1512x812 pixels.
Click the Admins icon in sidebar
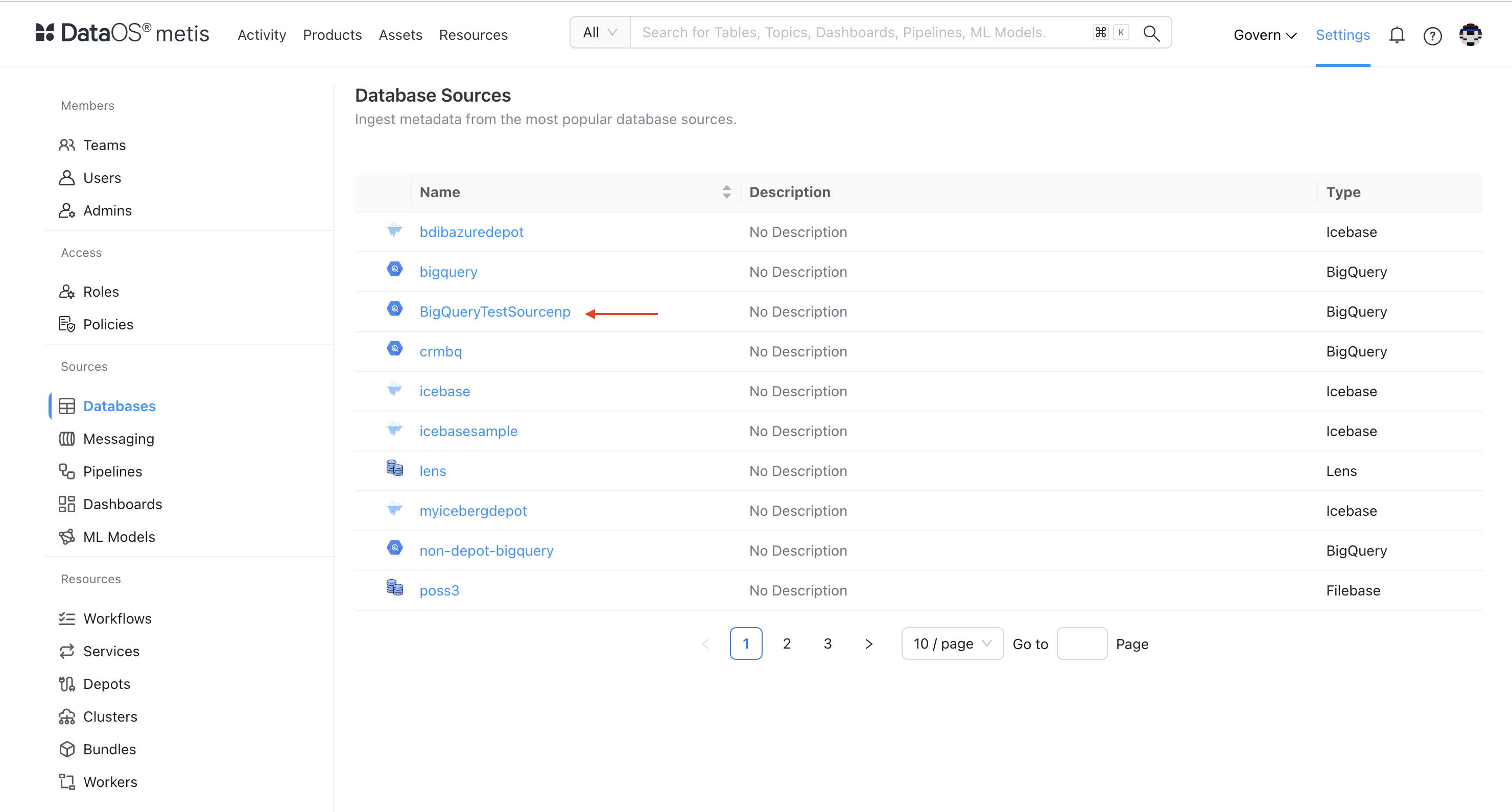coord(67,210)
